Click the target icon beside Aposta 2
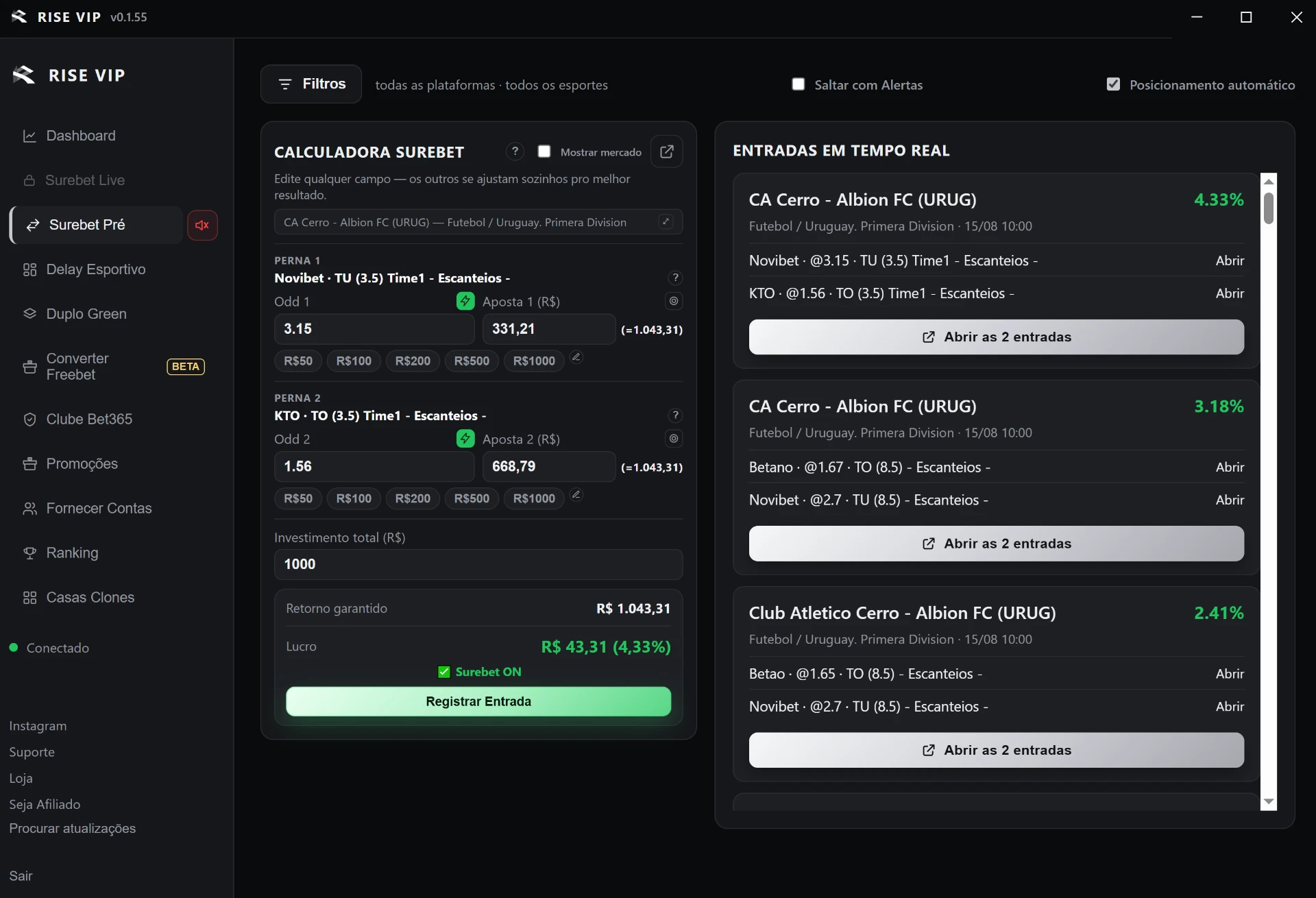 [674, 439]
